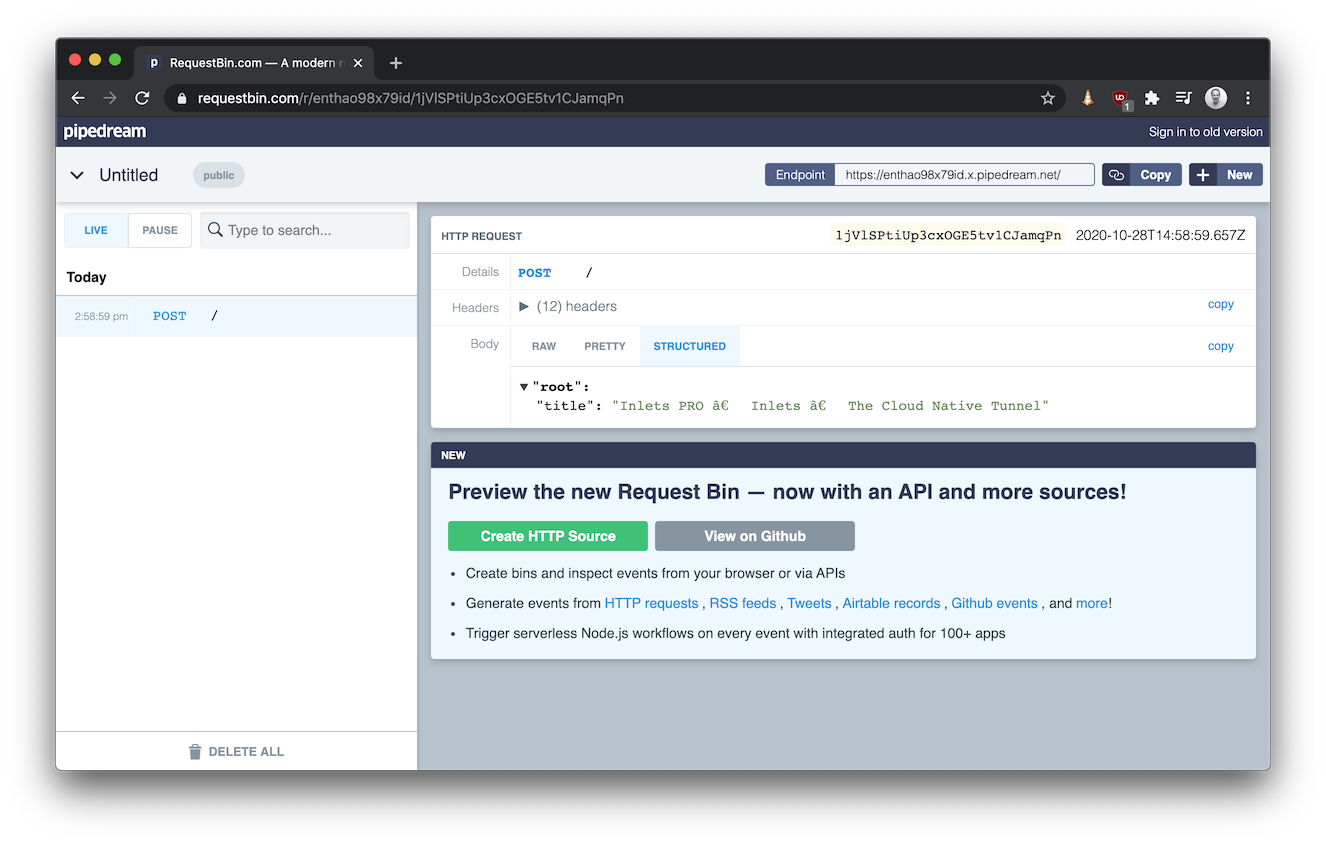Open the VLC extension icon

pos(1087,98)
